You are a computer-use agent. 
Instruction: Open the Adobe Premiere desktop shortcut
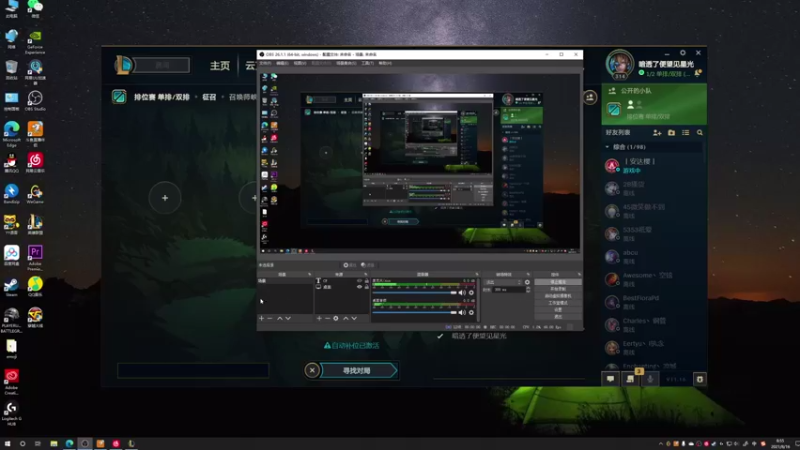click(x=35, y=258)
